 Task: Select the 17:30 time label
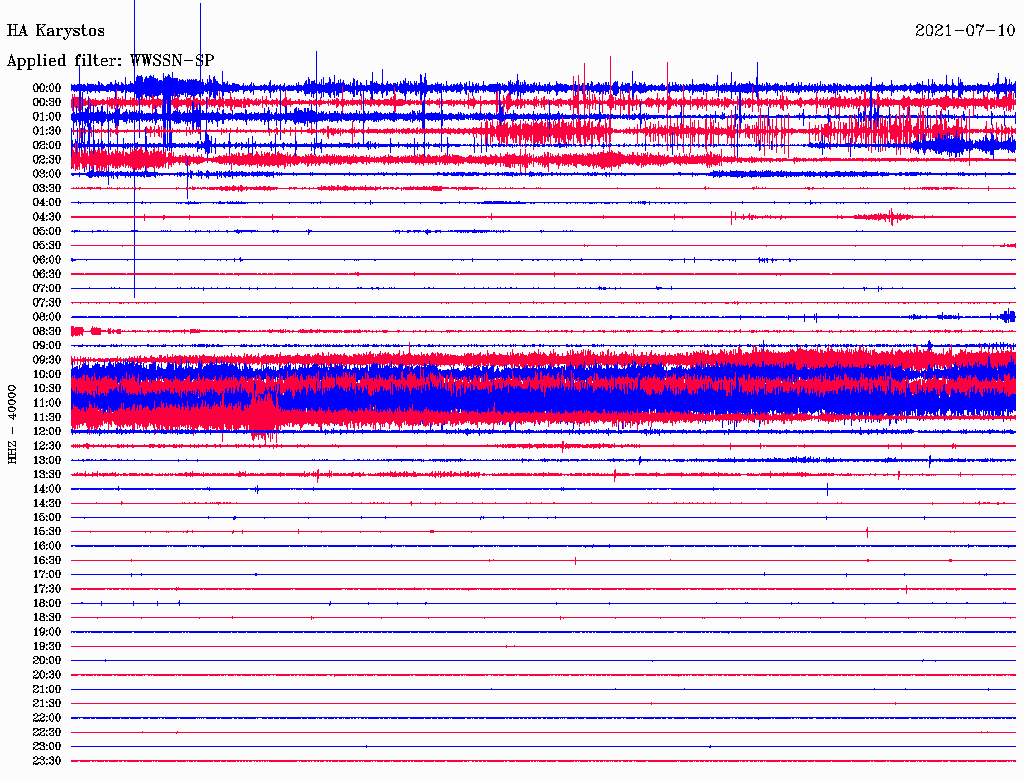point(47,589)
